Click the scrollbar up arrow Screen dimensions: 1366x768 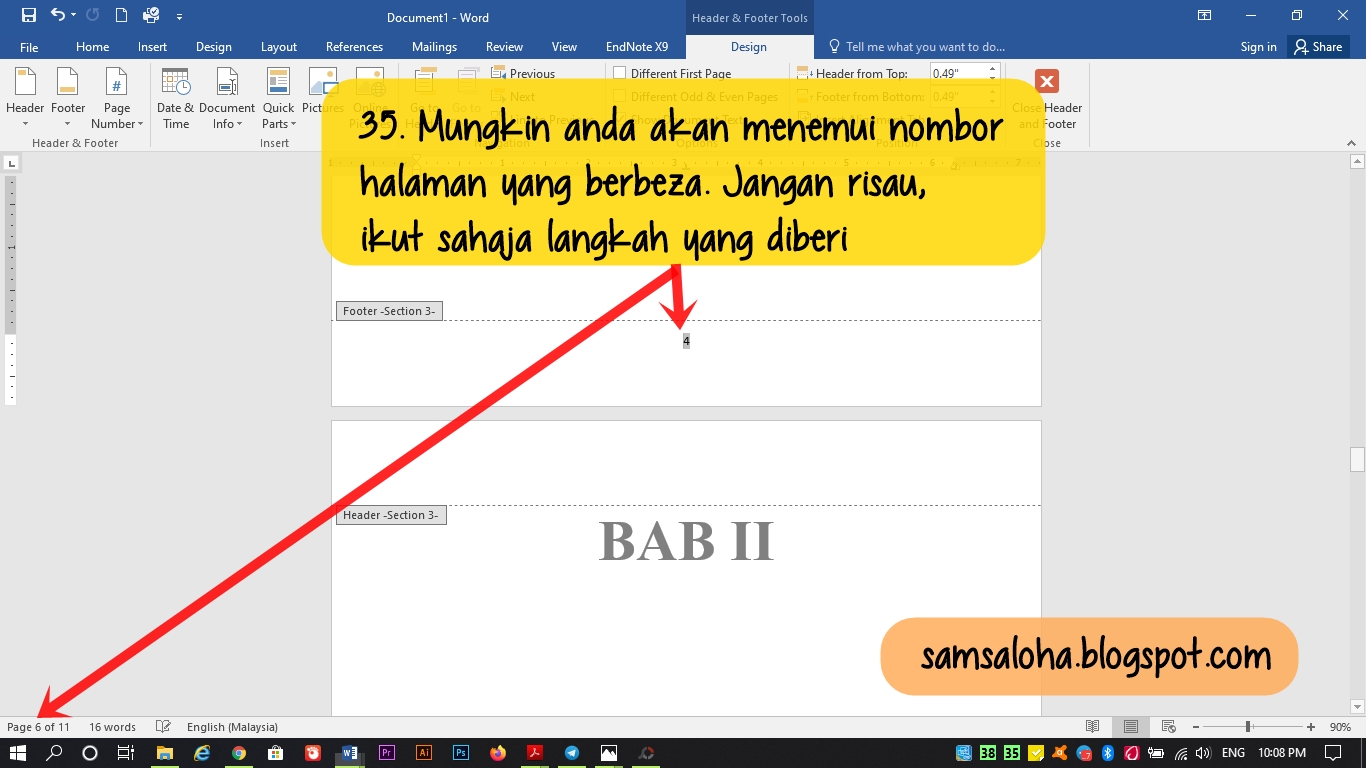(x=1357, y=161)
